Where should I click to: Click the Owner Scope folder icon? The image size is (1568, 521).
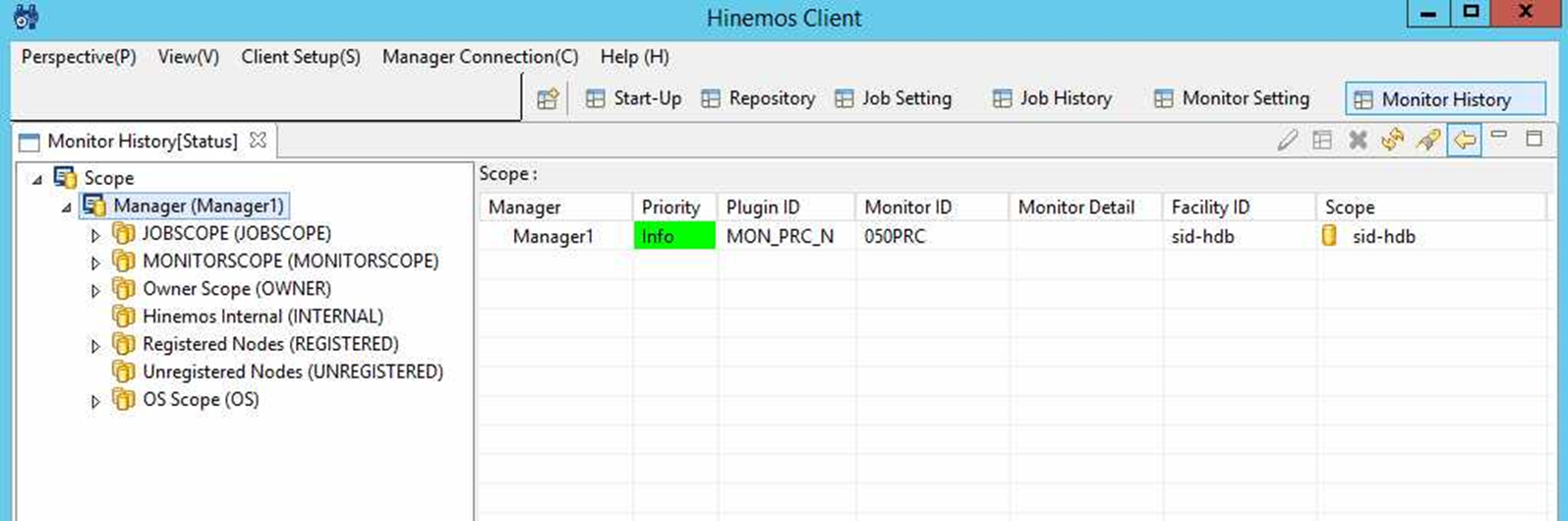click(x=124, y=288)
